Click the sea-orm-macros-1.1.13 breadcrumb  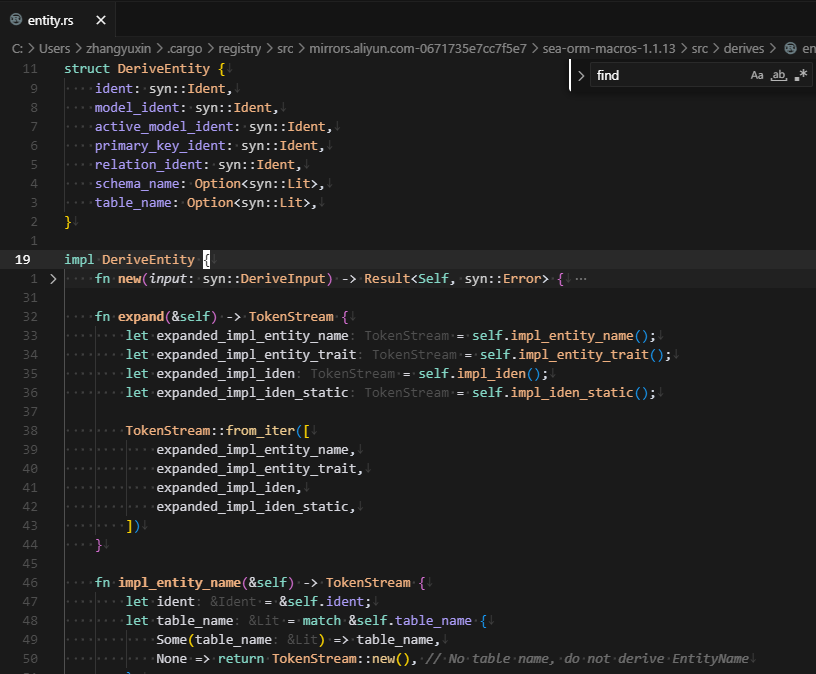(611, 48)
